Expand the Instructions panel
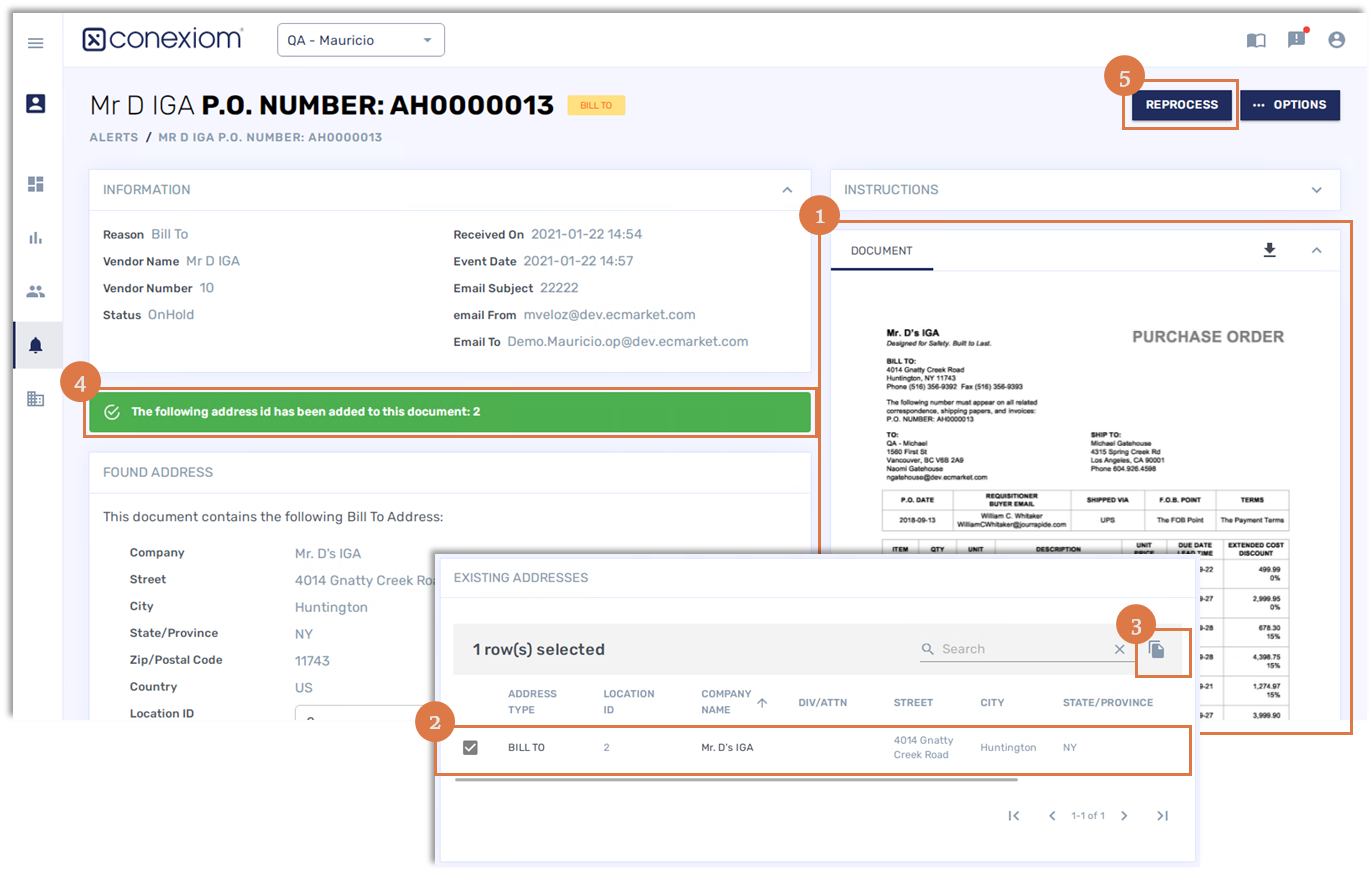The width and height of the screenshot is (1371, 871). (1317, 189)
